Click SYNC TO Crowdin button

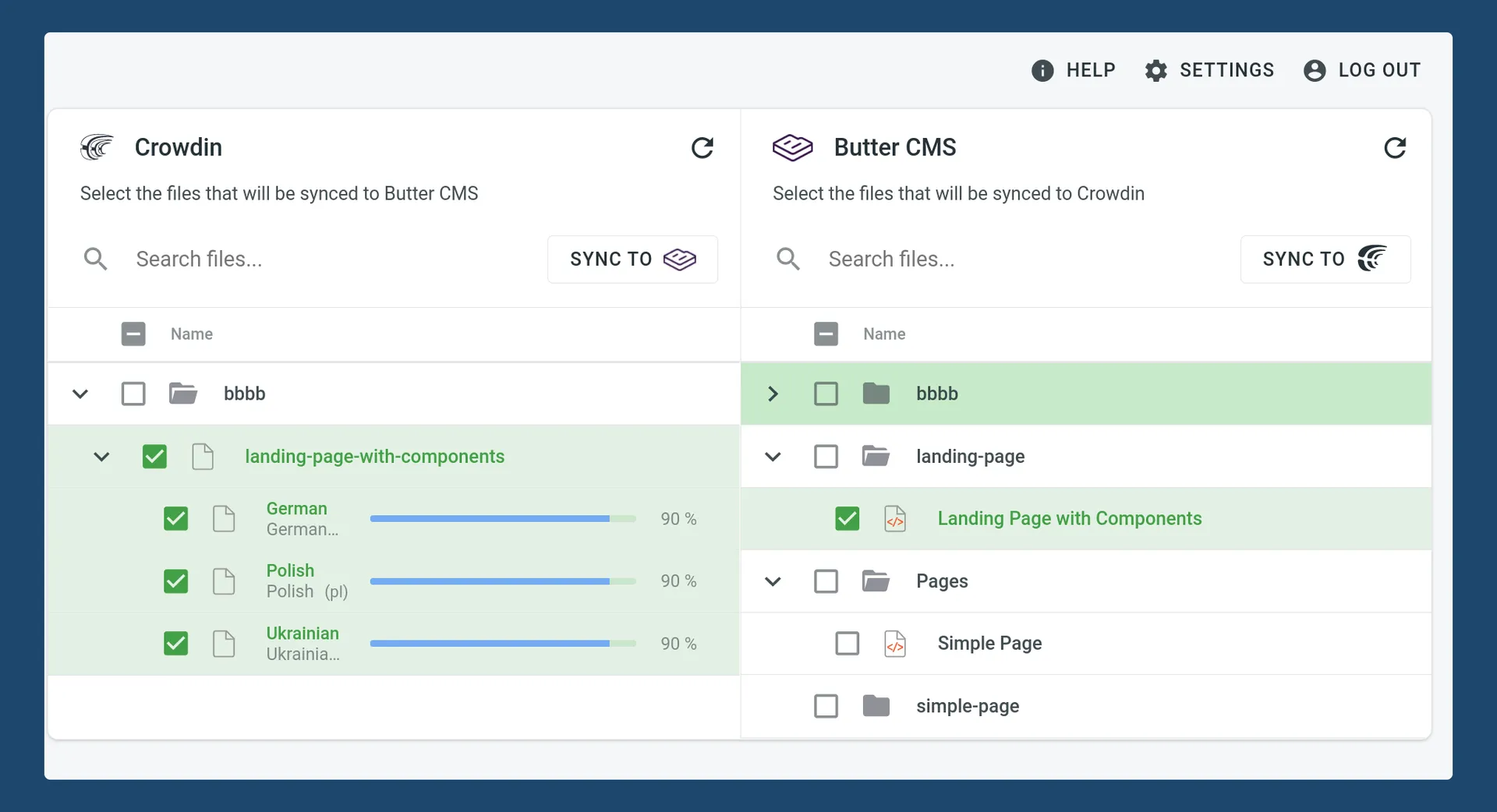(x=1325, y=259)
